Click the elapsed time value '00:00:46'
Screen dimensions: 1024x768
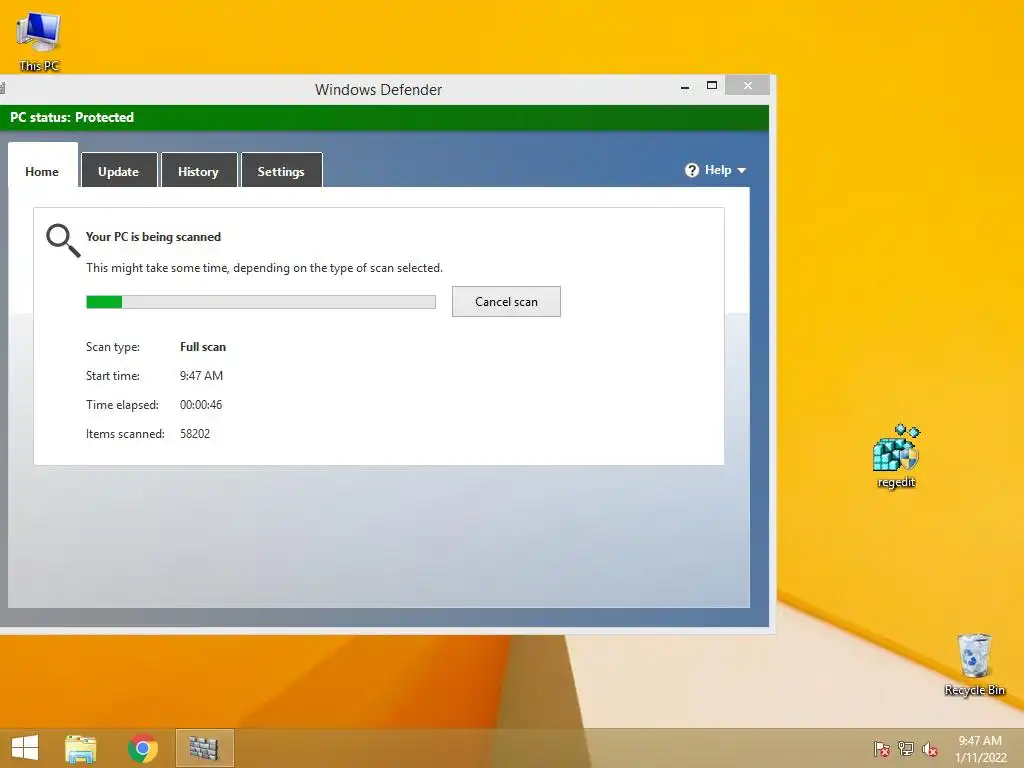pyautogui.click(x=201, y=405)
